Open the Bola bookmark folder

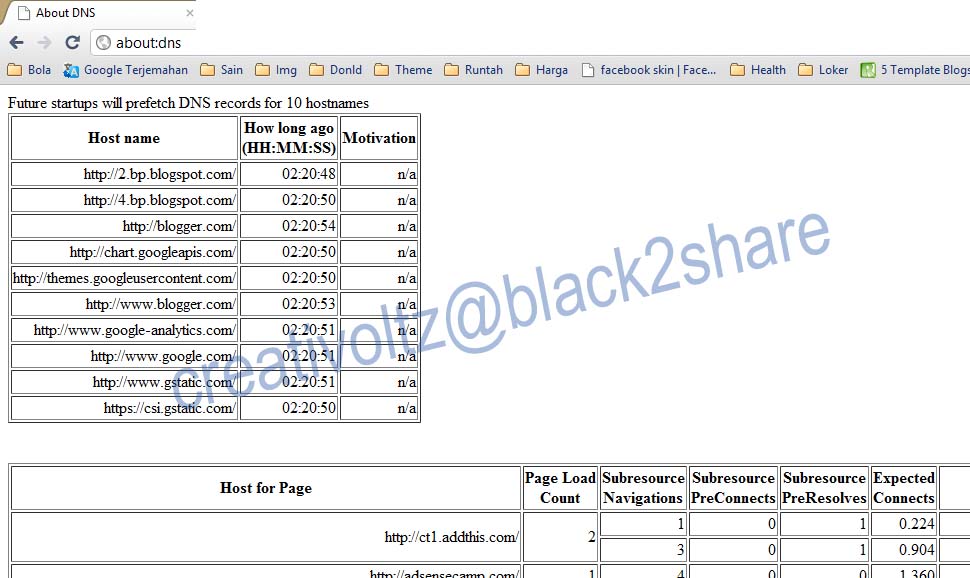[x=29, y=70]
